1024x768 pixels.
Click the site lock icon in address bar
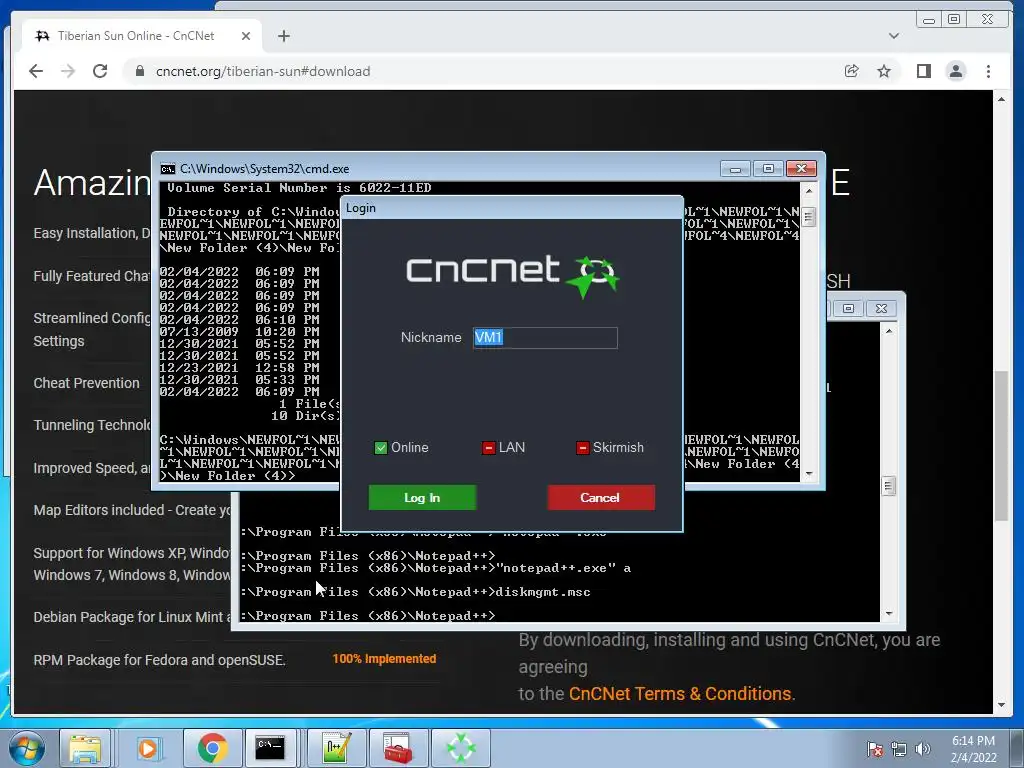[x=139, y=71]
